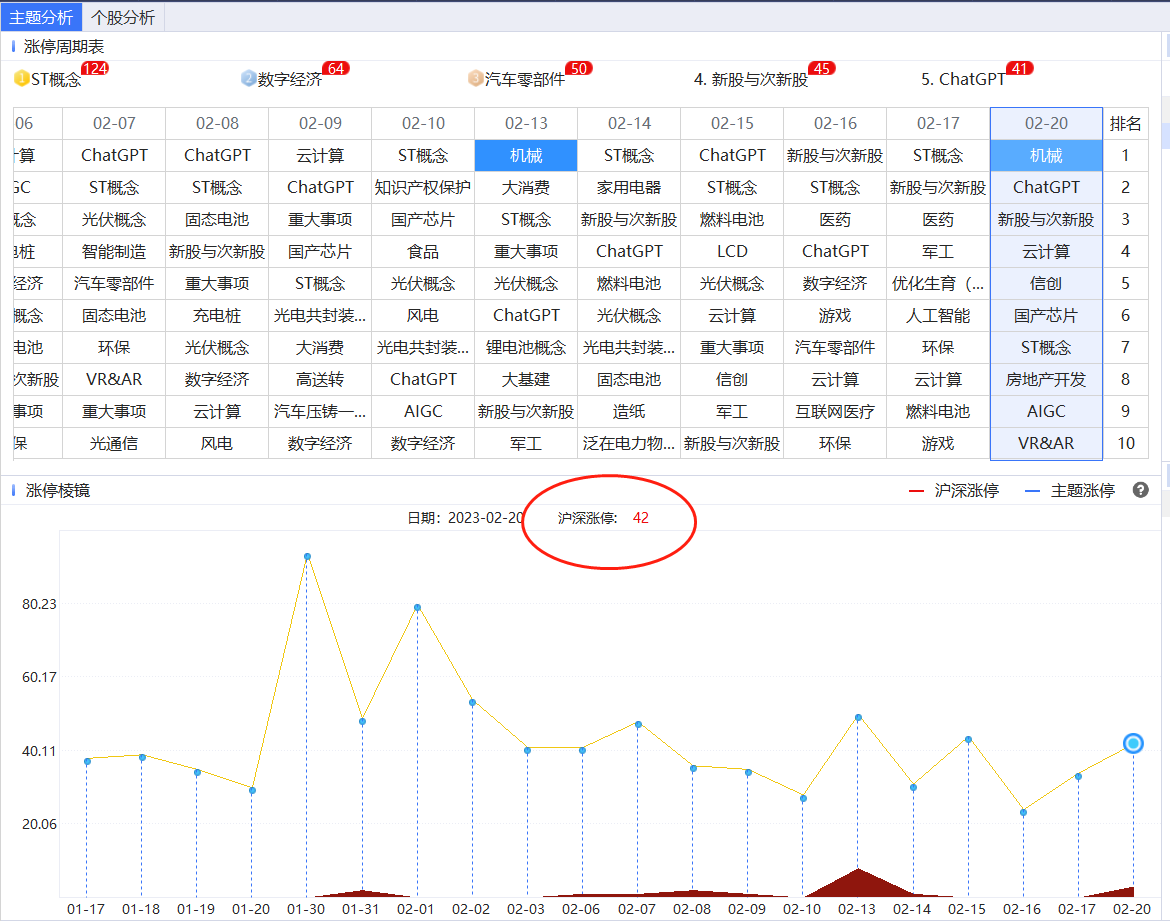The image size is (1170, 921).
Task: Click the highlighted 02-20 chart data point
Action: coord(1133,743)
